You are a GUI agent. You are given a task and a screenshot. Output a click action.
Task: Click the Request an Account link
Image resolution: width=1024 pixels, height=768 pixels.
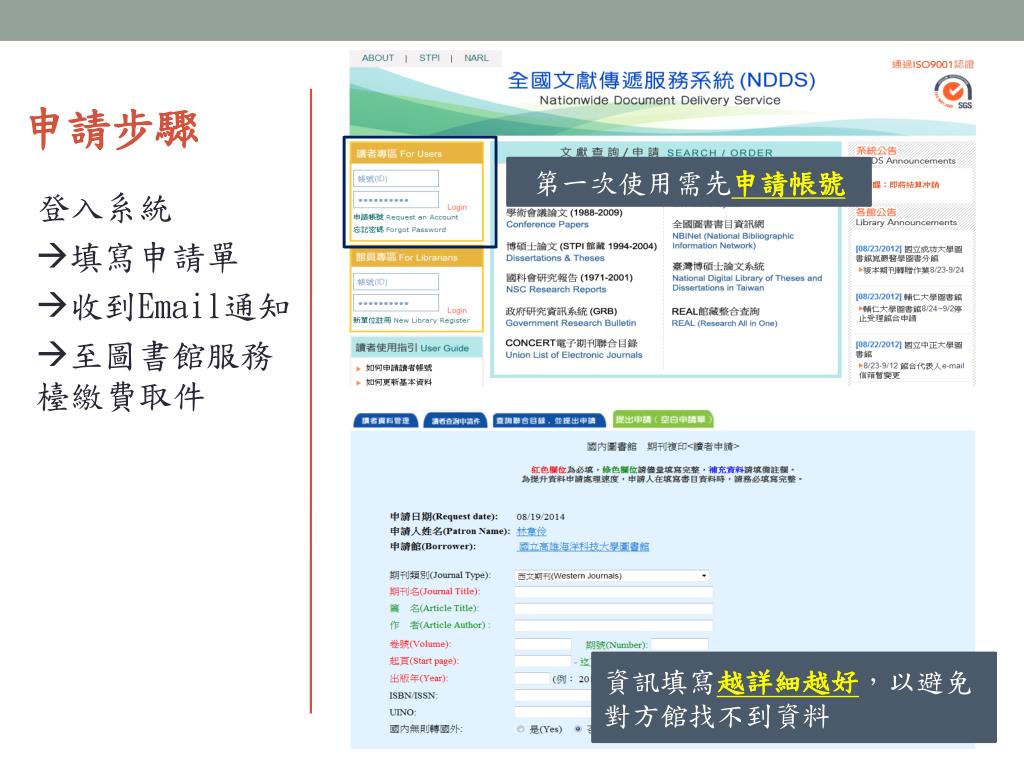click(406, 217)
